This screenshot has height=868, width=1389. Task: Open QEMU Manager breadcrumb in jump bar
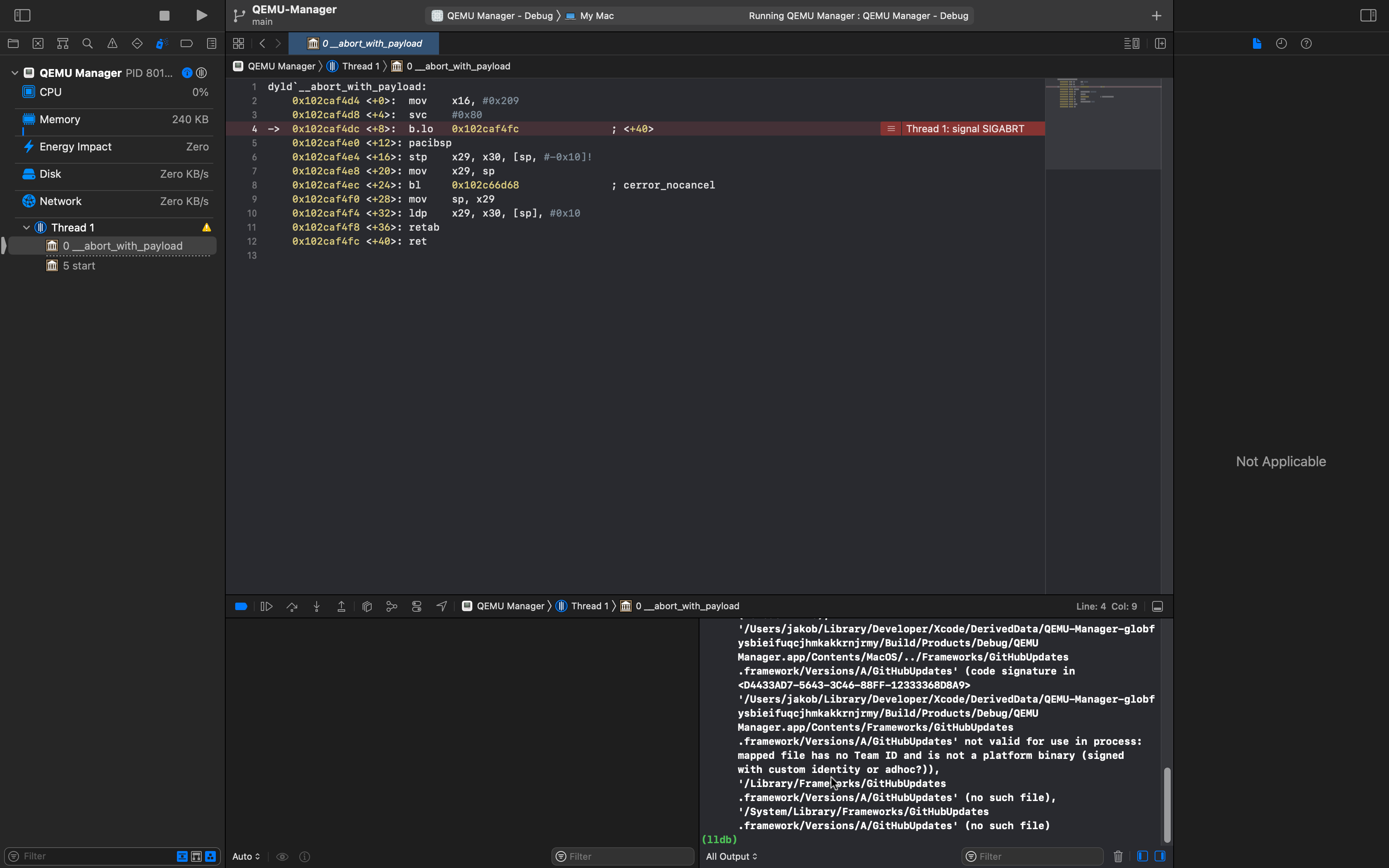click(x=274, y=67)
